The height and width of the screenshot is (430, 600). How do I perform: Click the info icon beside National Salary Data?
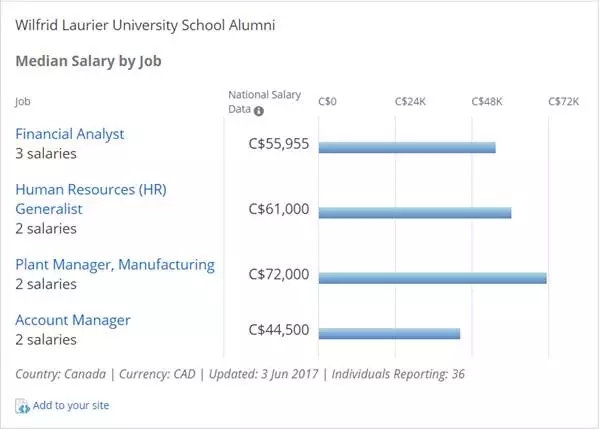click(259, 111)
